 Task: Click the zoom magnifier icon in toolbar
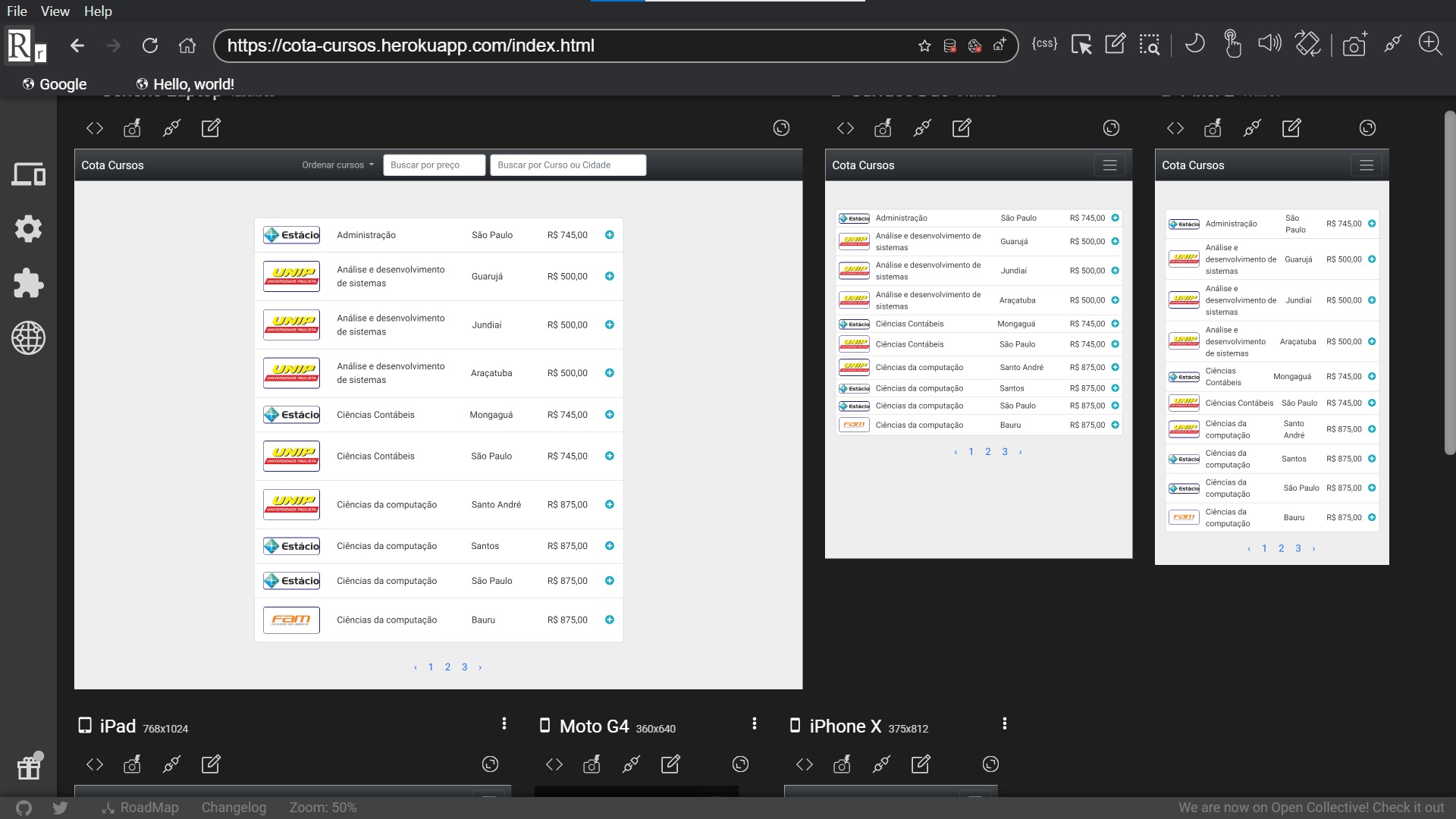pyautogui.click(x=1430, y=44)
